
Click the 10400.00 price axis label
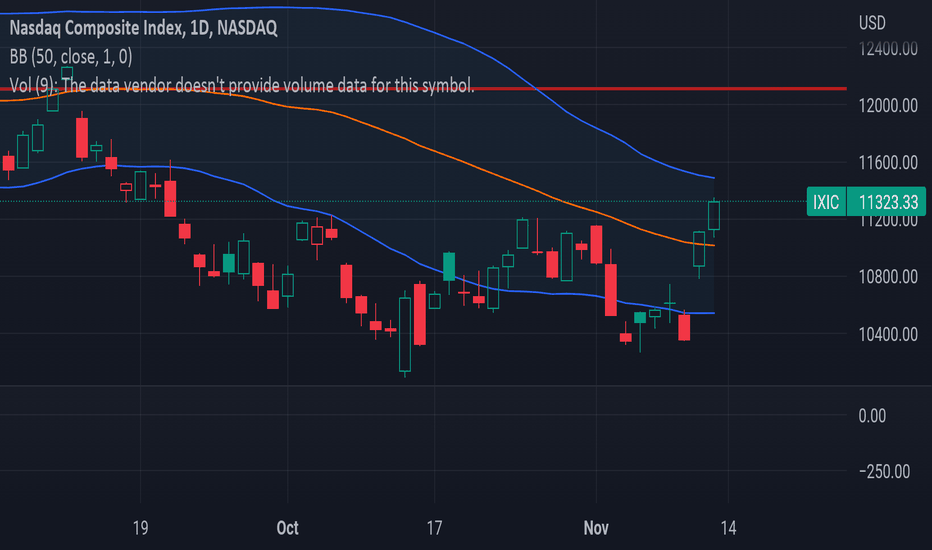(888, 334)
